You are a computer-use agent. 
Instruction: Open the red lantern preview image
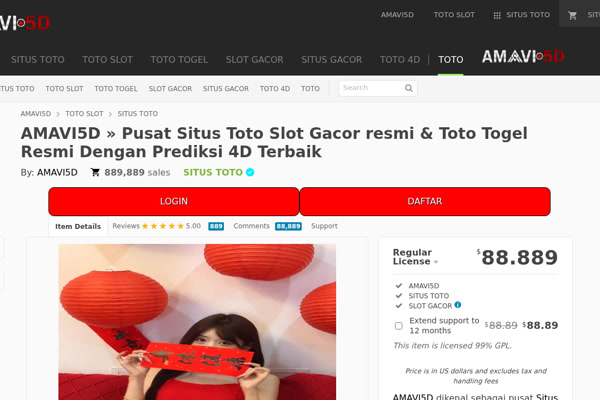197,322
